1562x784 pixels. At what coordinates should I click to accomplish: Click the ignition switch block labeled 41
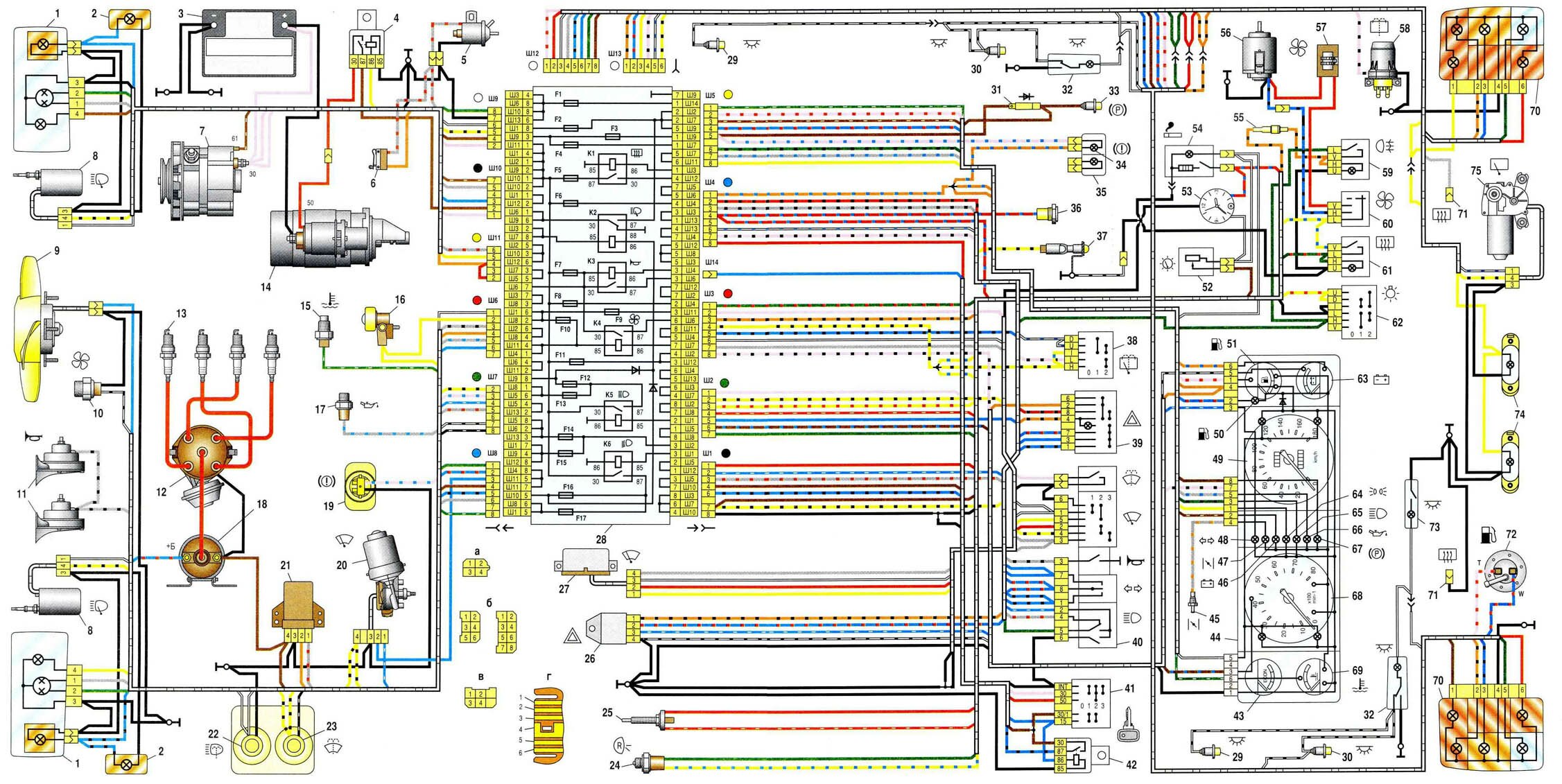pos(1091,703)
